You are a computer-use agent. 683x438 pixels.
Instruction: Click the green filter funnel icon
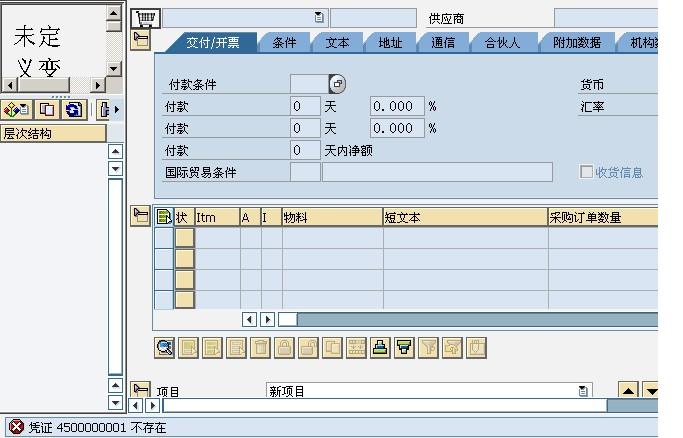(x=404, y=347)
